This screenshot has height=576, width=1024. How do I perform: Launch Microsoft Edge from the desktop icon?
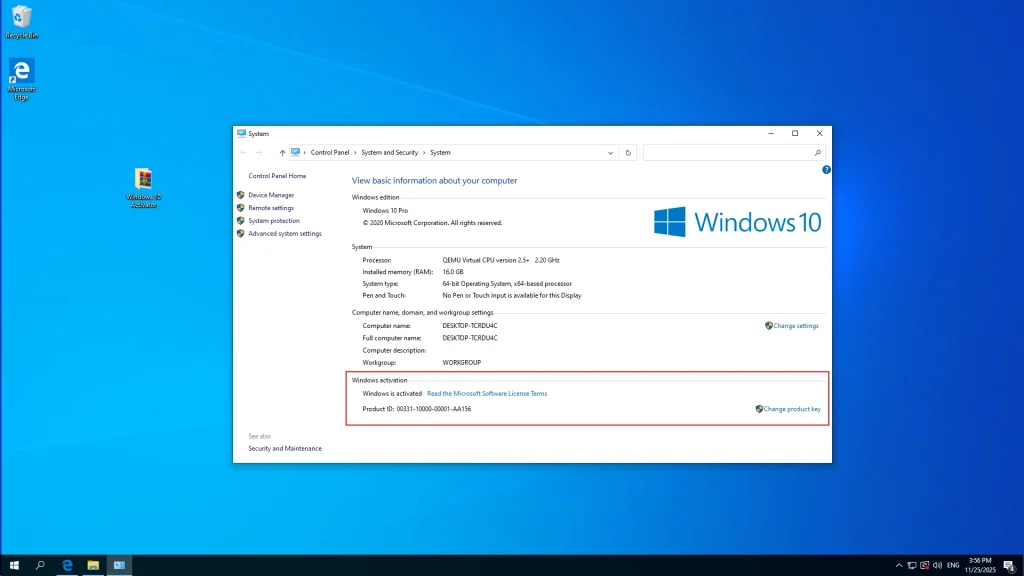(x=21, y=70)
